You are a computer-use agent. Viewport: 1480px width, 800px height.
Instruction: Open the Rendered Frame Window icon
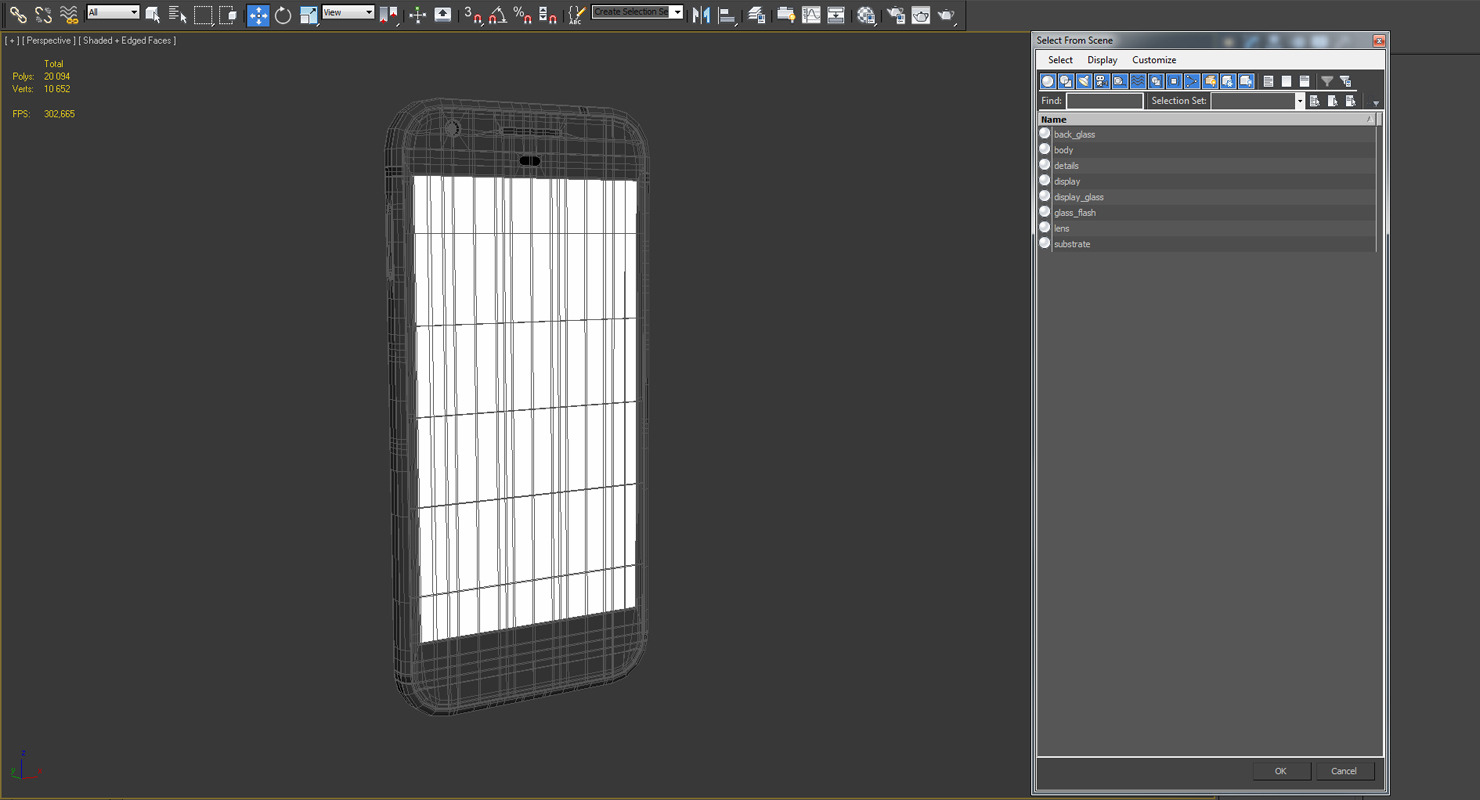(x=921, y=15)
